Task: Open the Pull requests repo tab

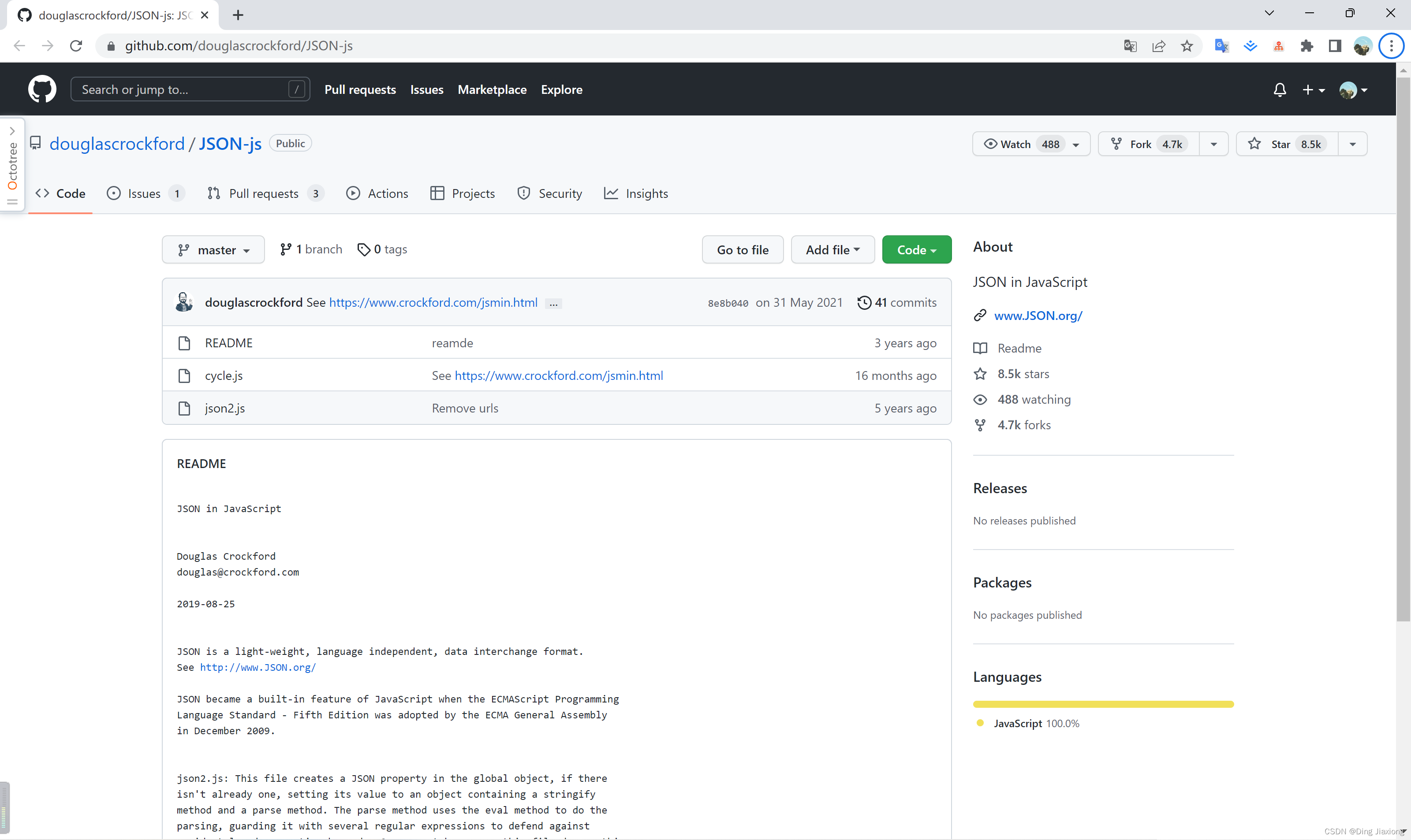Action: pyautogui.click(x=265, y=193)
